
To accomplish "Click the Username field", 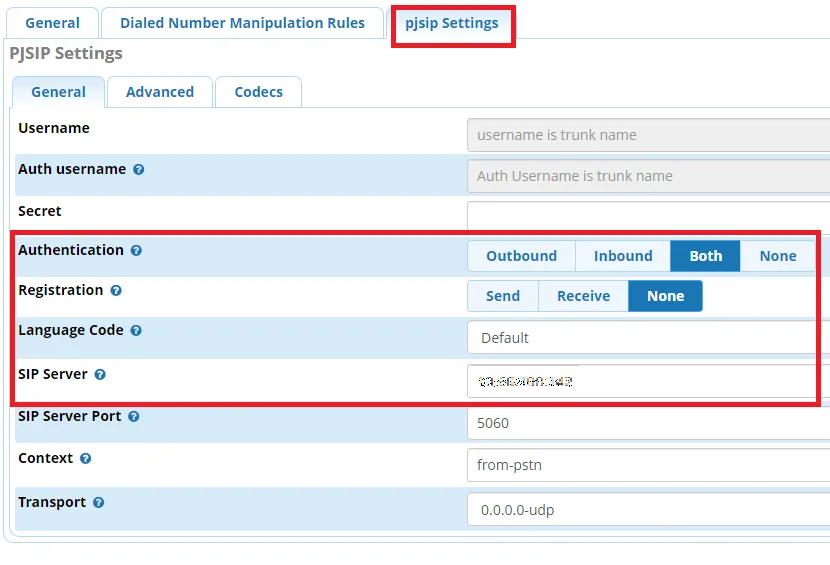I will pos(648,135).
